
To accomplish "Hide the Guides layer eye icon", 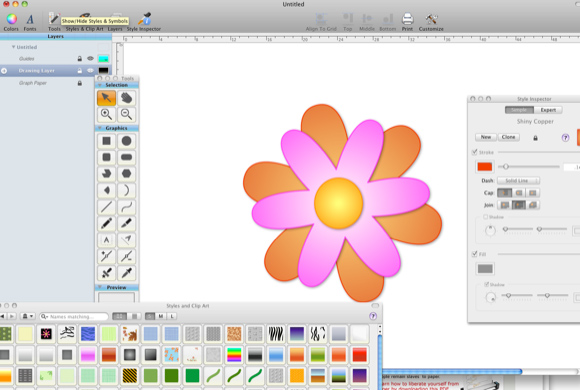I will 90,58.
